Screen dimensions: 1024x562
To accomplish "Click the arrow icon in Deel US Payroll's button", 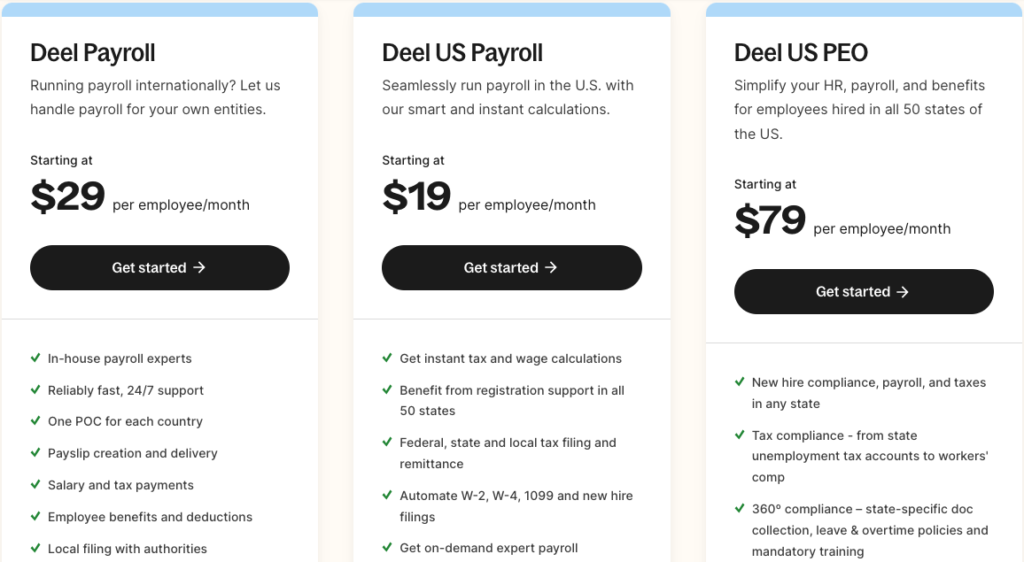I will pos(551,268).
